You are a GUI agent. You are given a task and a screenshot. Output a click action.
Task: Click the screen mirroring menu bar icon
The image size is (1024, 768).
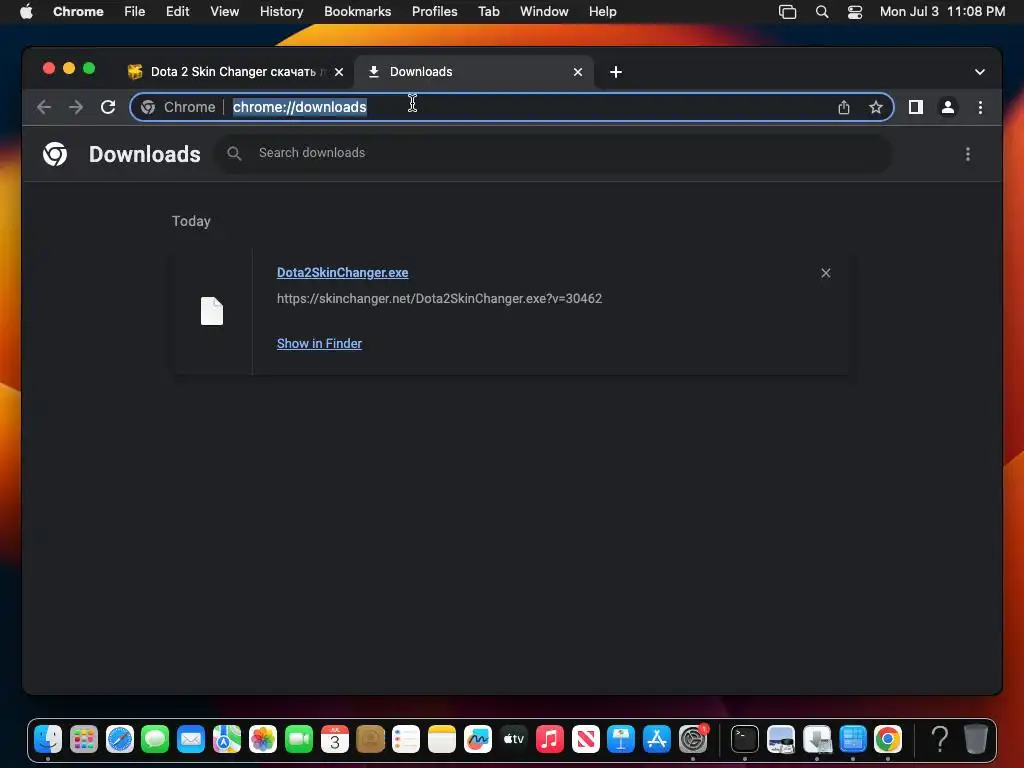coord(788,12)
